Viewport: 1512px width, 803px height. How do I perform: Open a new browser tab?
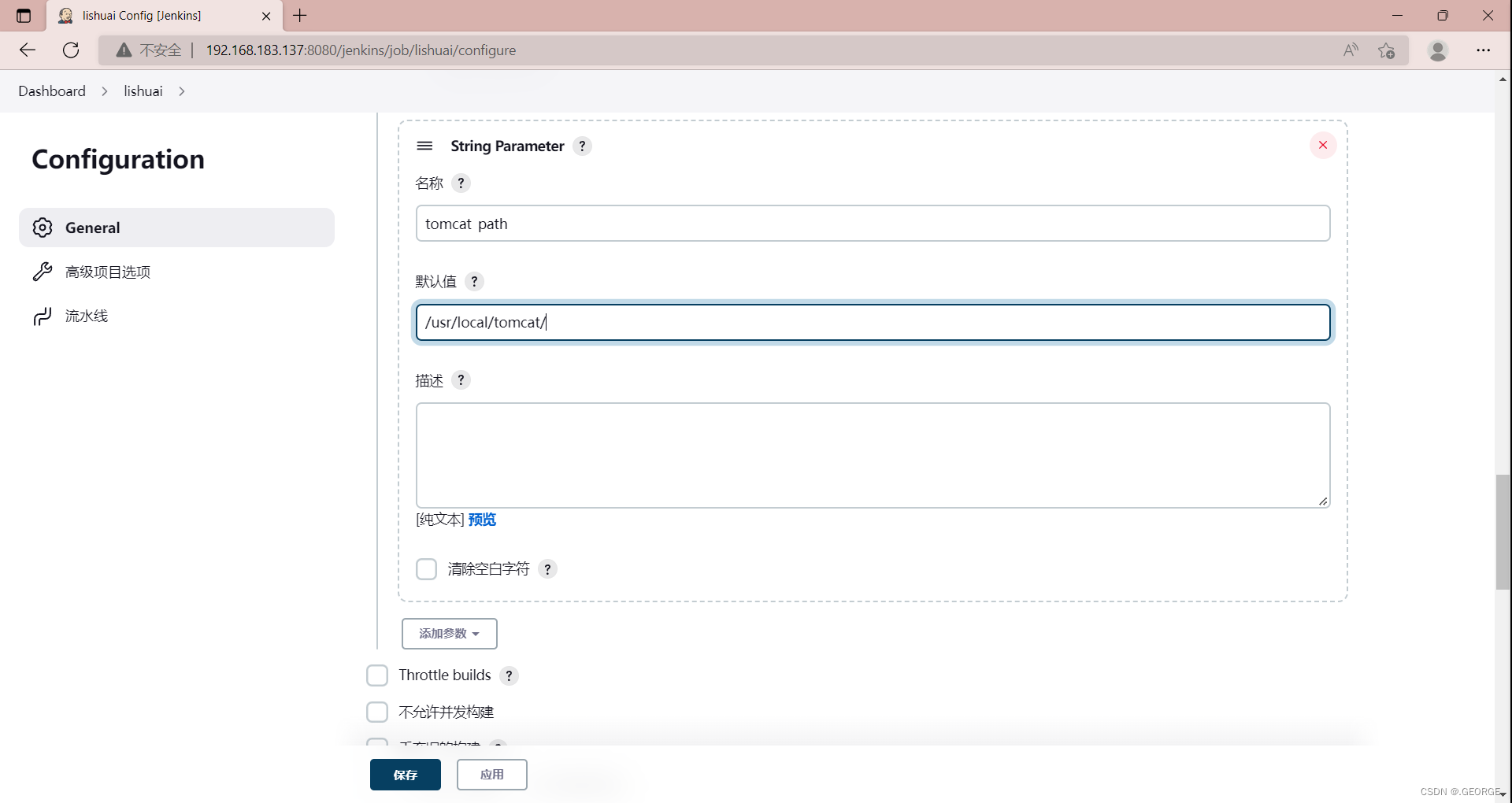tap(300, 15)
